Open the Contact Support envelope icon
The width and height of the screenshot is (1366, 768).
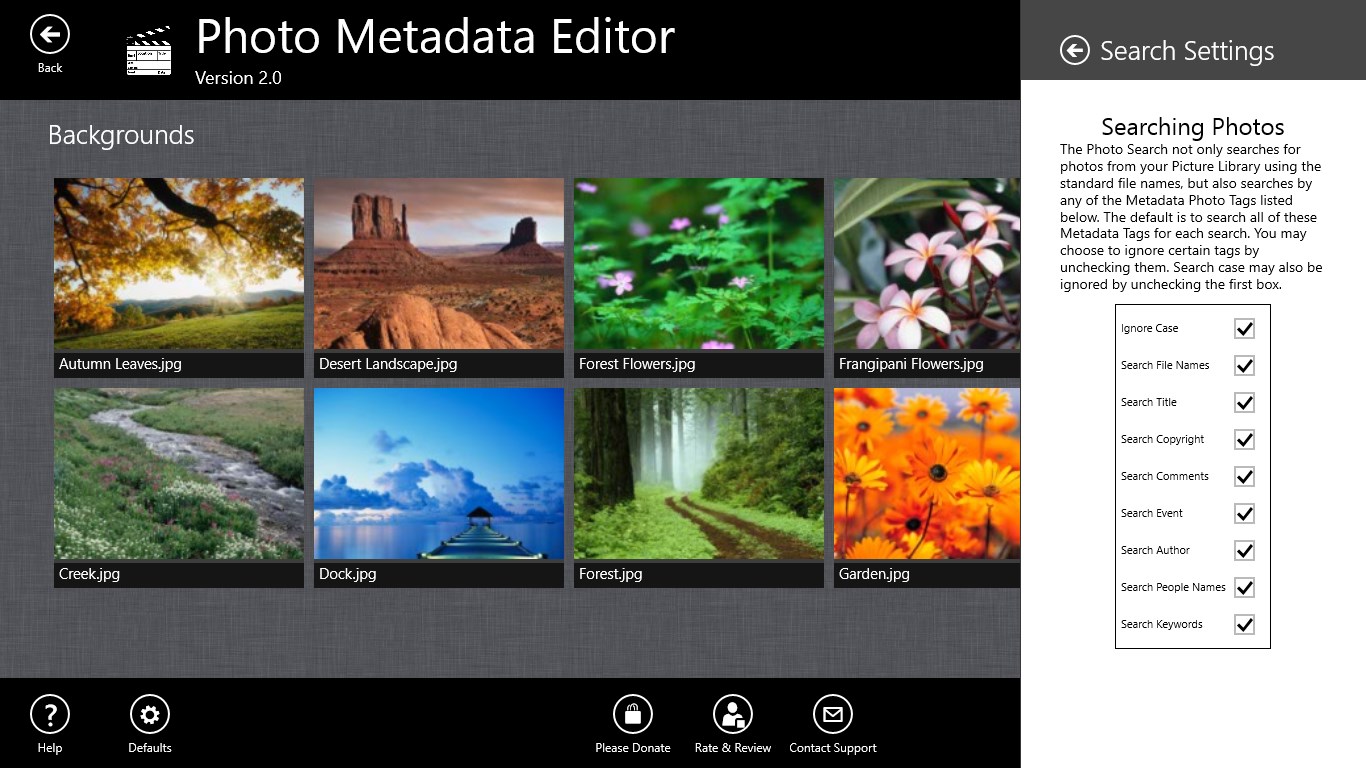point(832,715)
